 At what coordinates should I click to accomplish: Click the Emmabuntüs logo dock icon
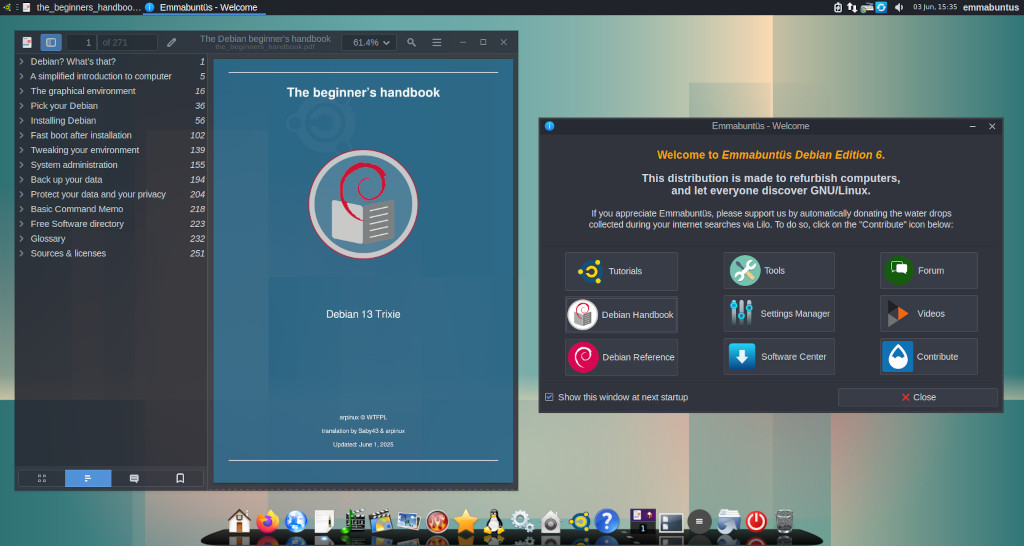pos(579,521)
